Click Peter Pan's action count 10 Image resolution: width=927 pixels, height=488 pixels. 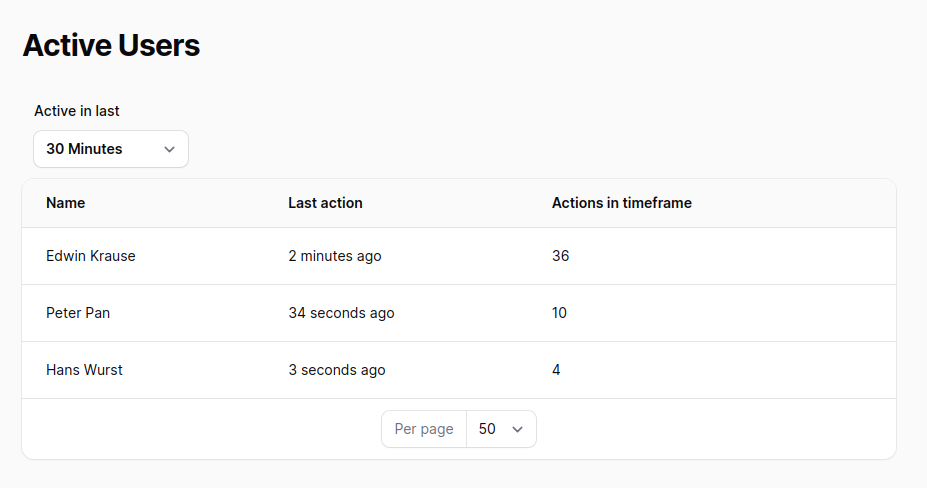(559, 313)
